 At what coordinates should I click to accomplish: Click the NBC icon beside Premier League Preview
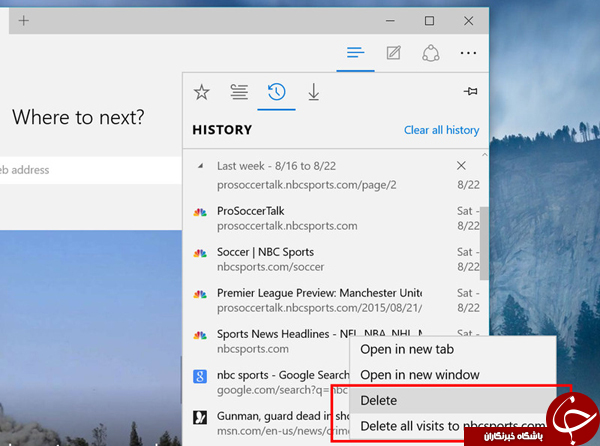pos(200,294)
